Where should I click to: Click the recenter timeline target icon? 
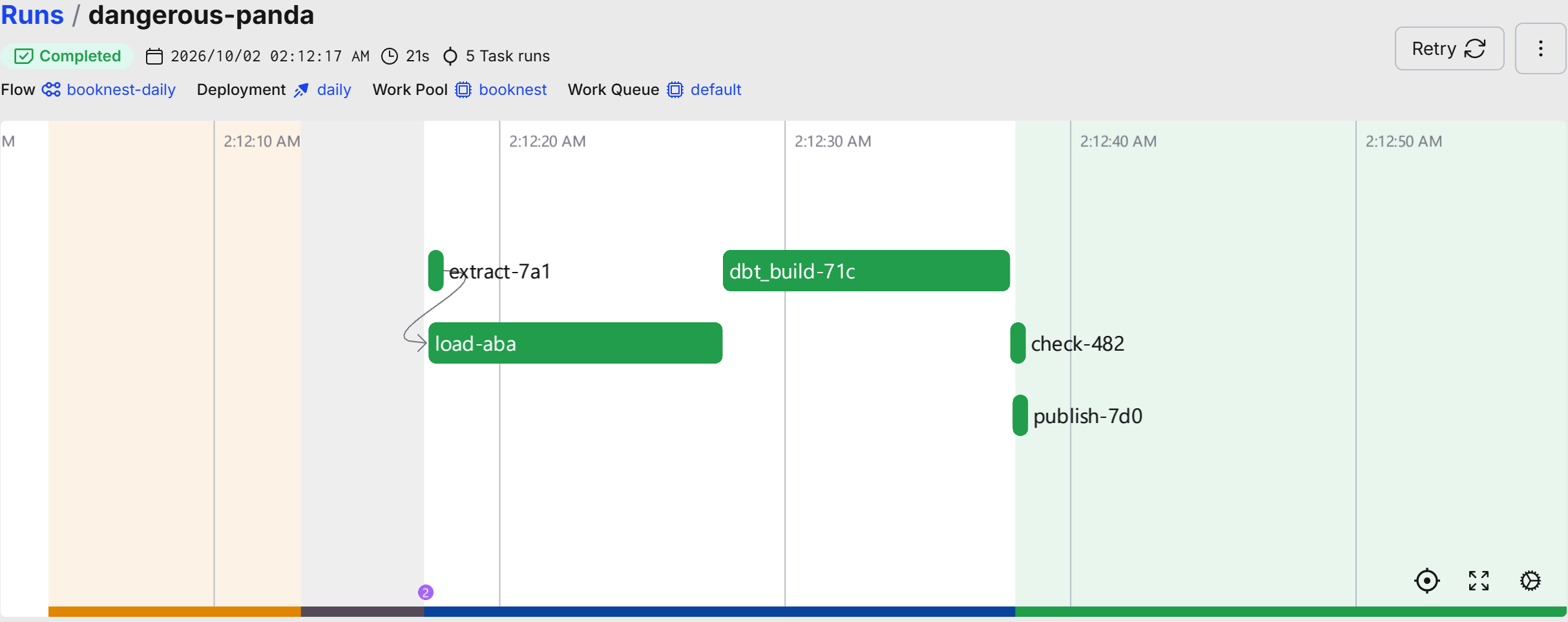(1427, 581)
